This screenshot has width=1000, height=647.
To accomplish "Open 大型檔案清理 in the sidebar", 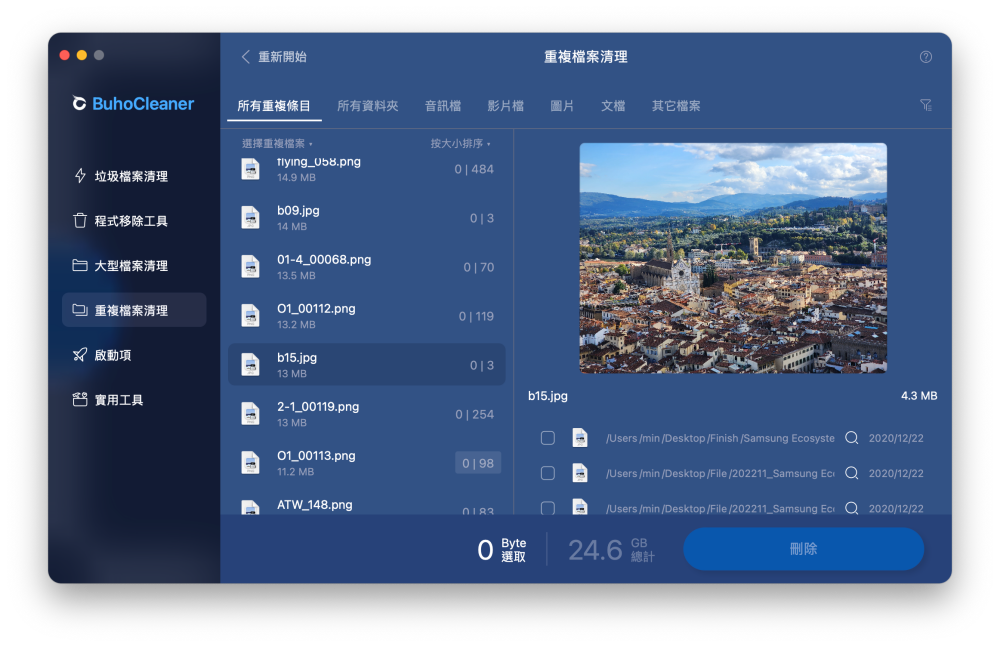I will pos(134,265).
